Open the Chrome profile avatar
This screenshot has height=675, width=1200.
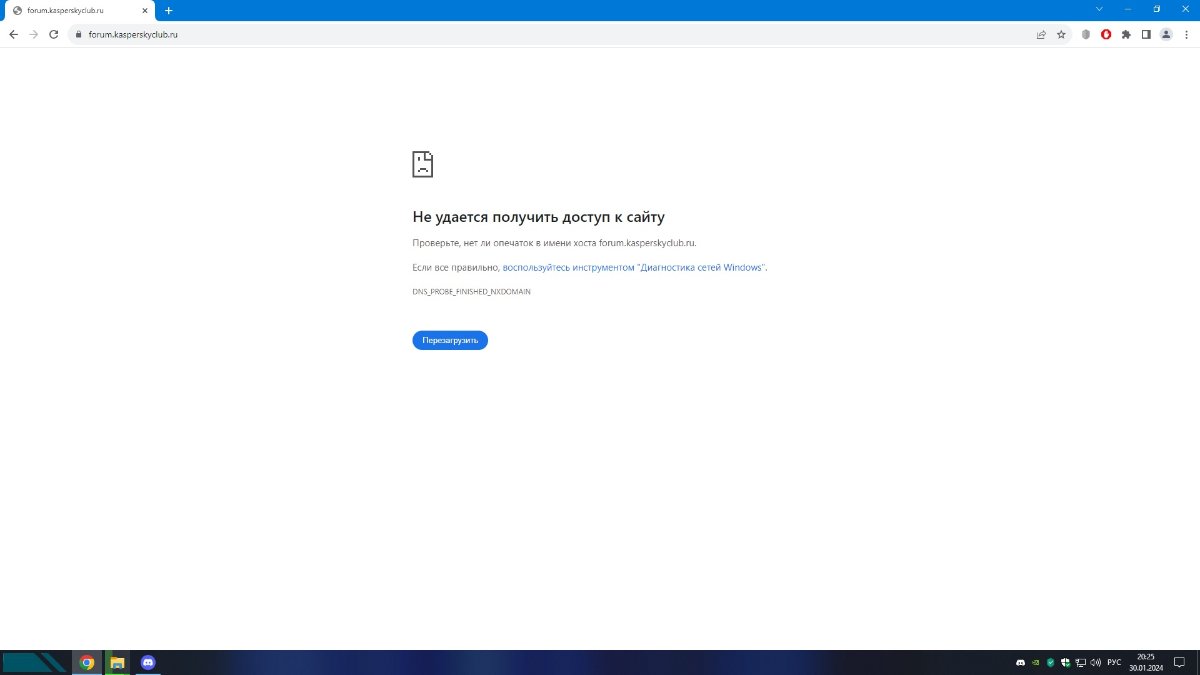pos(1165,34)
